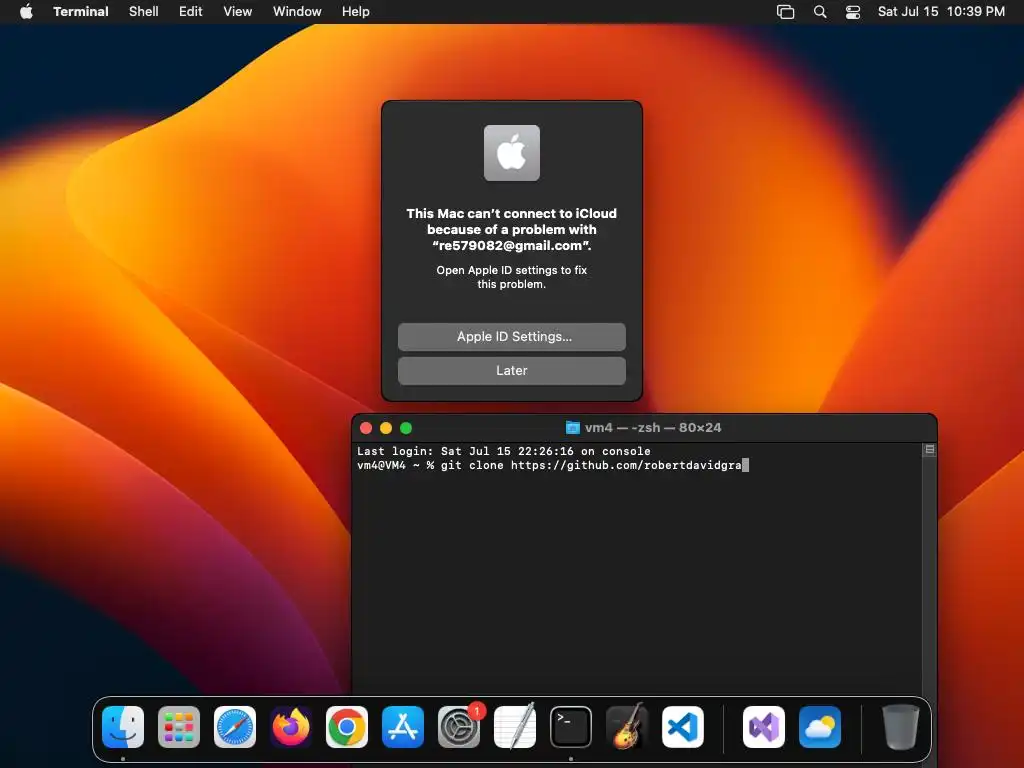Open the Edit menu
This screenshot has height=768, width=1024.
click(x=191, y=12)
